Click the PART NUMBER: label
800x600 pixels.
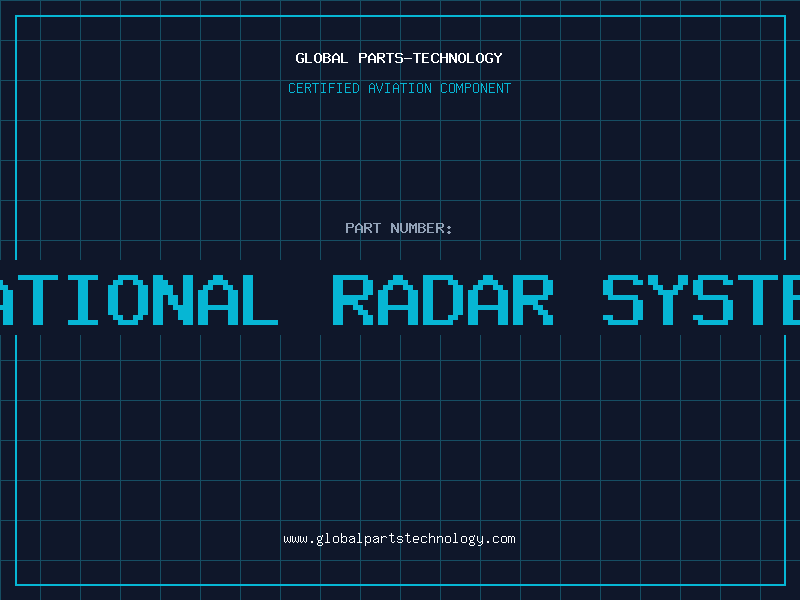pos(399,228)
